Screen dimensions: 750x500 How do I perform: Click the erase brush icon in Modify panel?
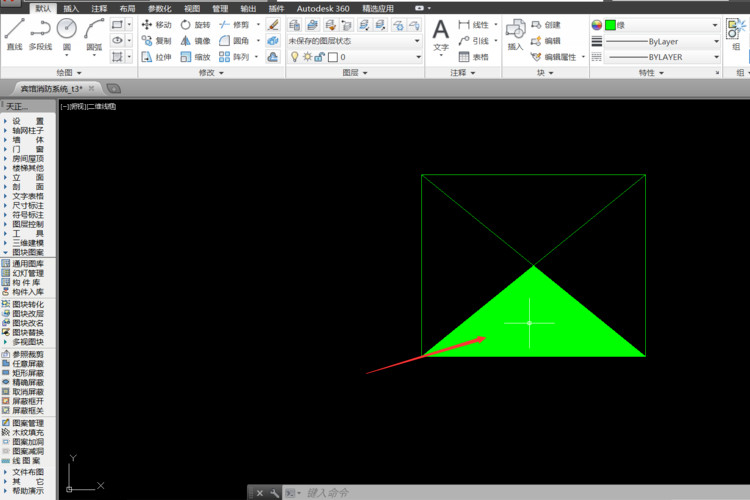coord(273,24)
